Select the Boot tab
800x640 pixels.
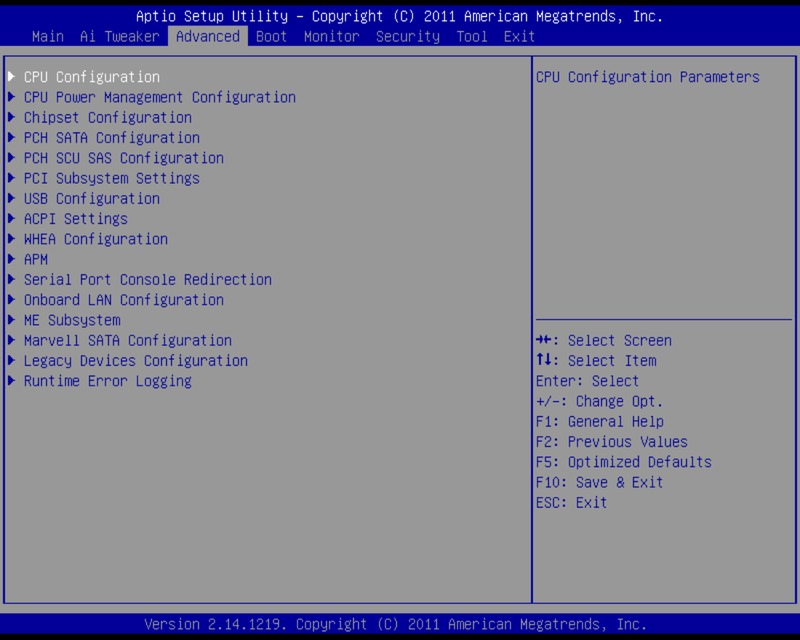tap(271, 36)
